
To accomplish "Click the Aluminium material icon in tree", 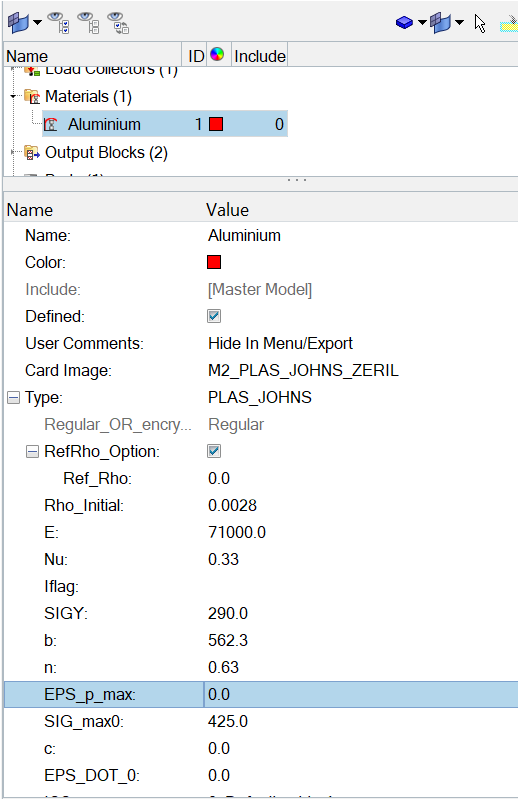I will 51,124.
